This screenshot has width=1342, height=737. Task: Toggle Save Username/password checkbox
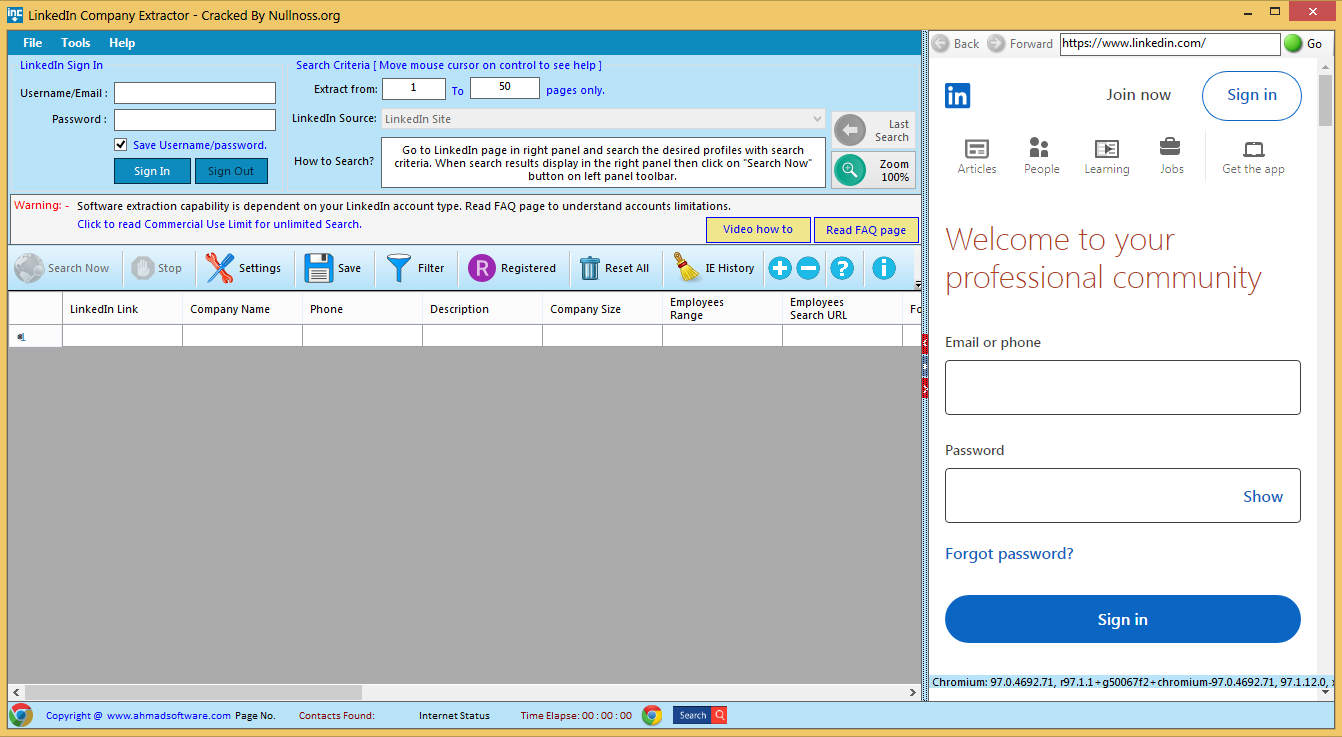point(121,145)
